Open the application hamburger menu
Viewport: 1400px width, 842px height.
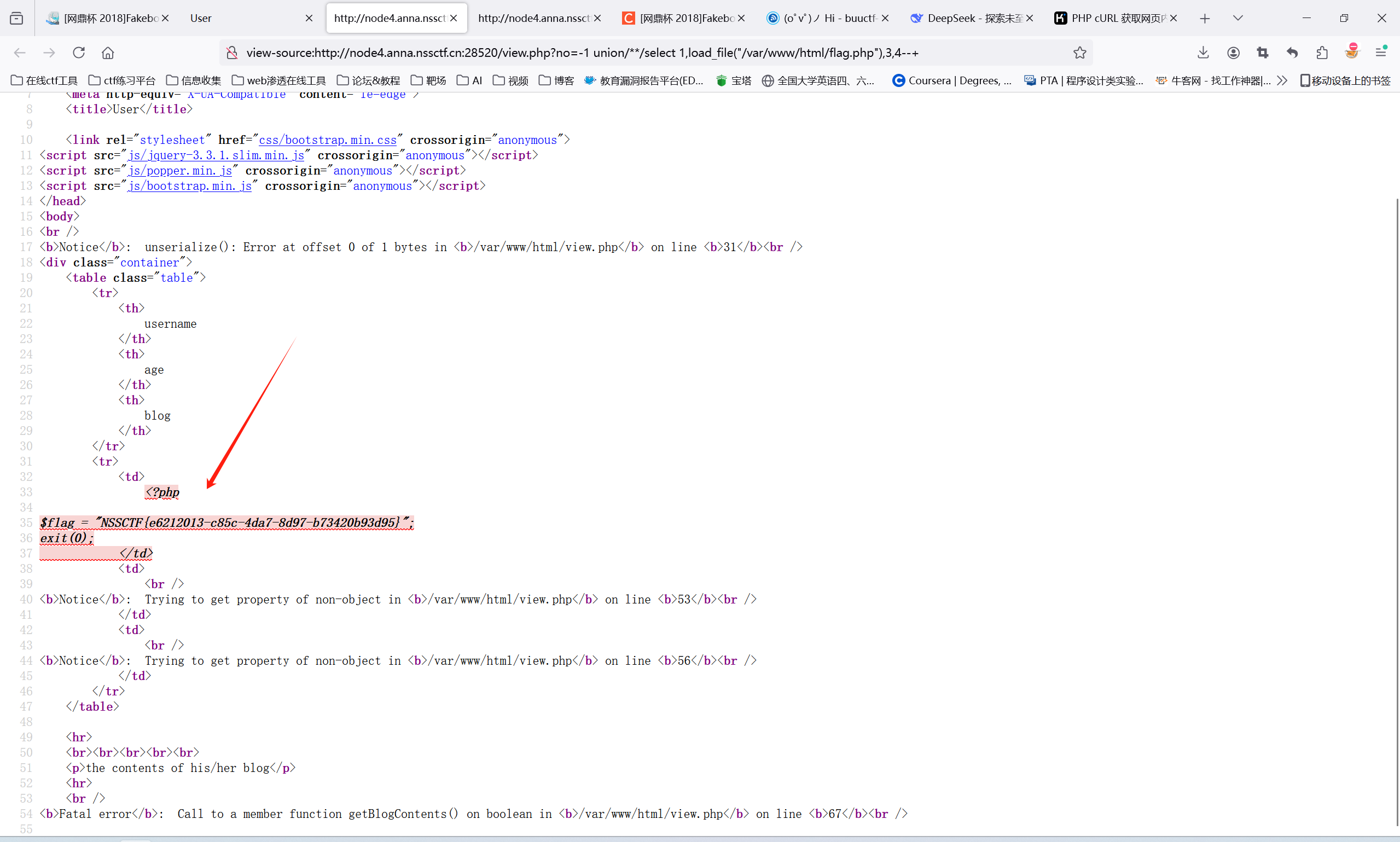[1381, 53]
